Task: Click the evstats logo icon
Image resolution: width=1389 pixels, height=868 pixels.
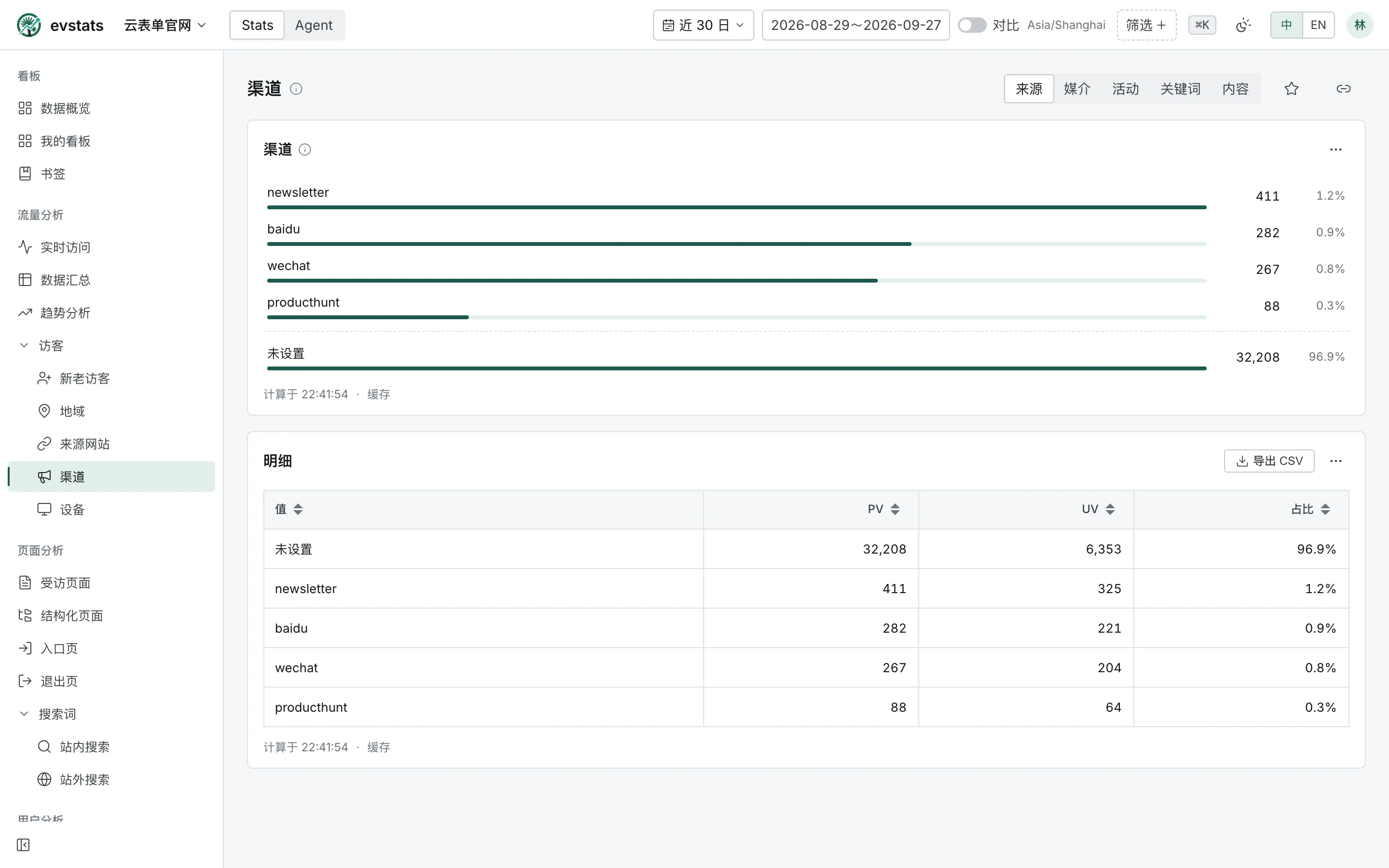Action: [29, 25]
